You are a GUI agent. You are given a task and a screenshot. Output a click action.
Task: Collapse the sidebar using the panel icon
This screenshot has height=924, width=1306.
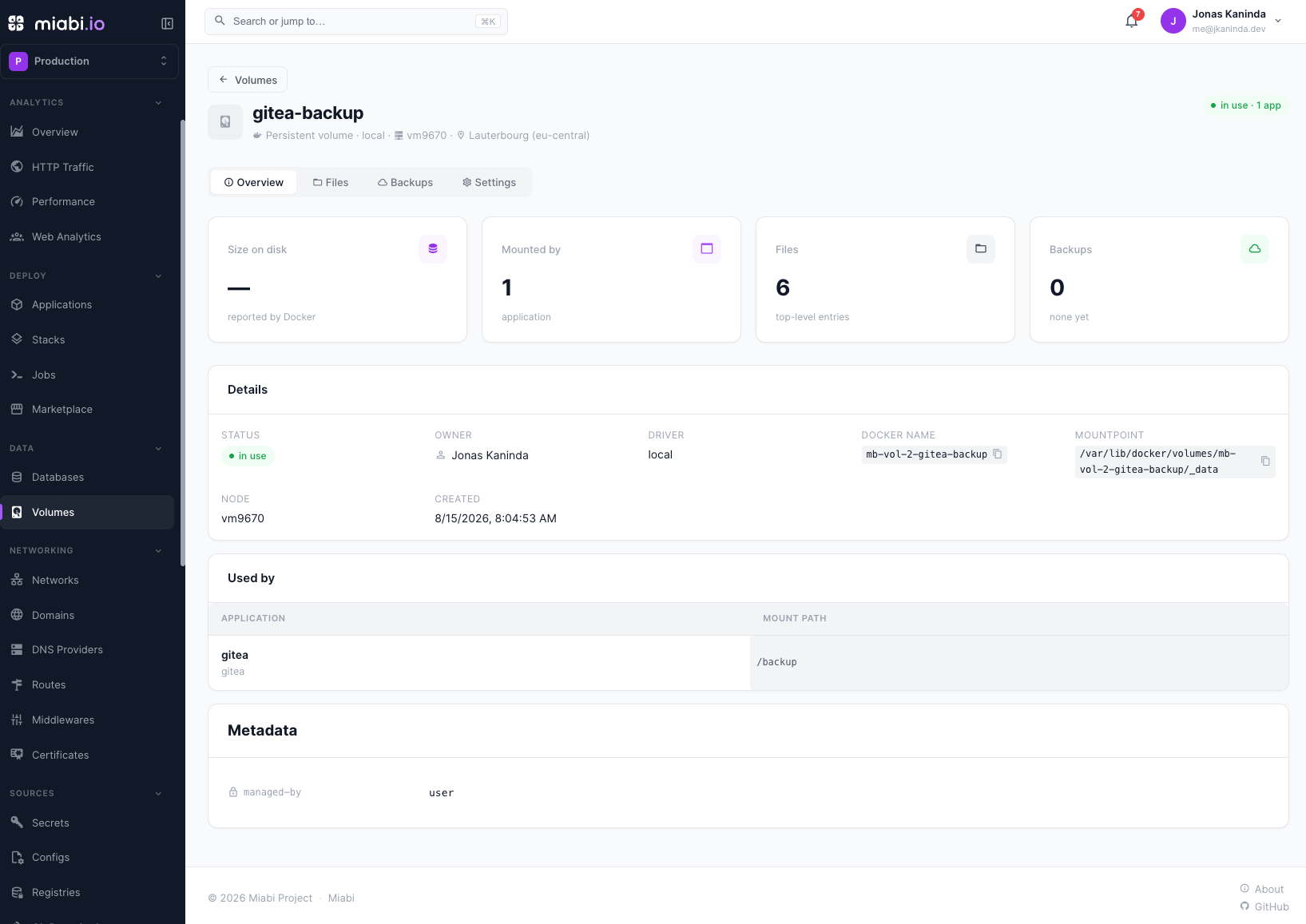pos(167,23)
